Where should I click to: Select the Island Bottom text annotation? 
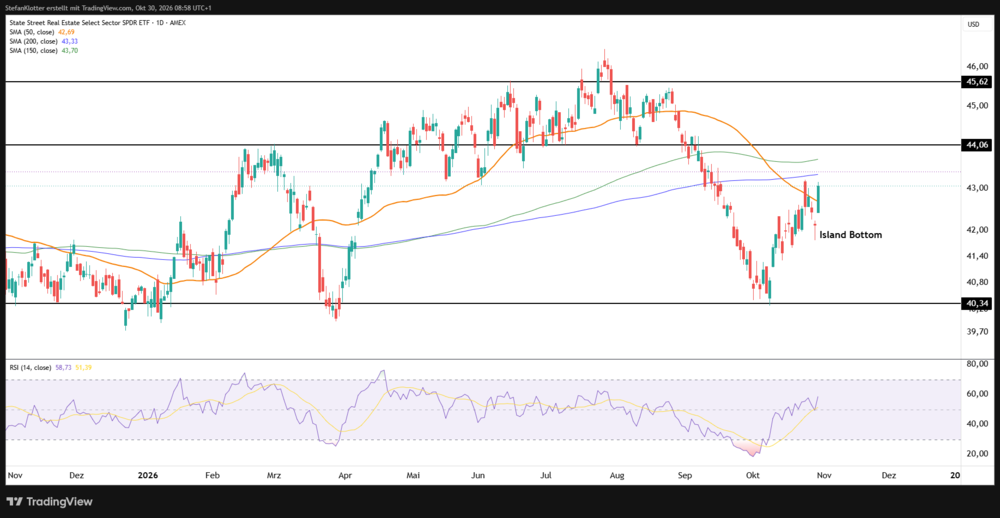(851, 235)
